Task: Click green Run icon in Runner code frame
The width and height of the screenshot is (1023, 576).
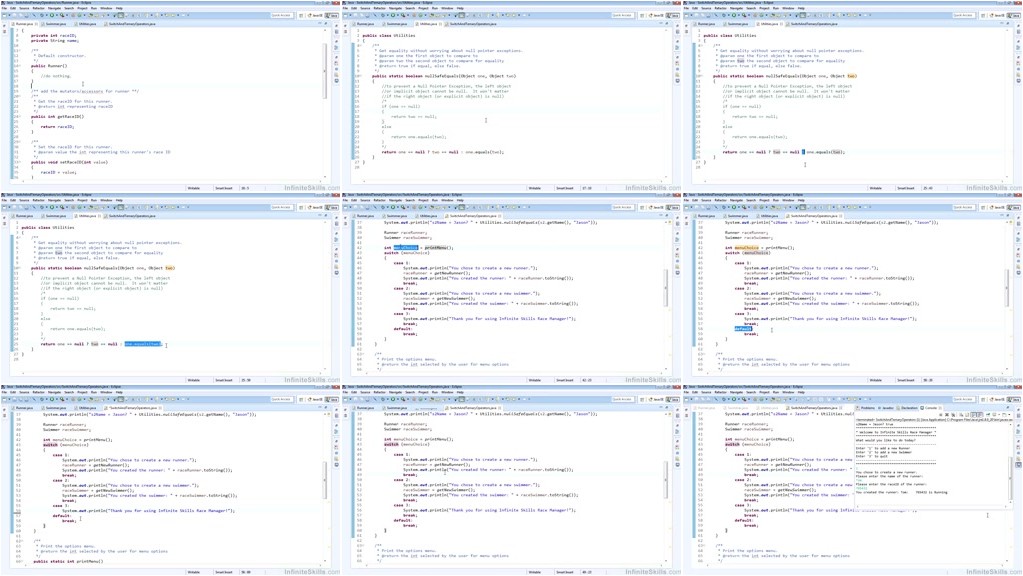Action: click(x=52, y=15)
